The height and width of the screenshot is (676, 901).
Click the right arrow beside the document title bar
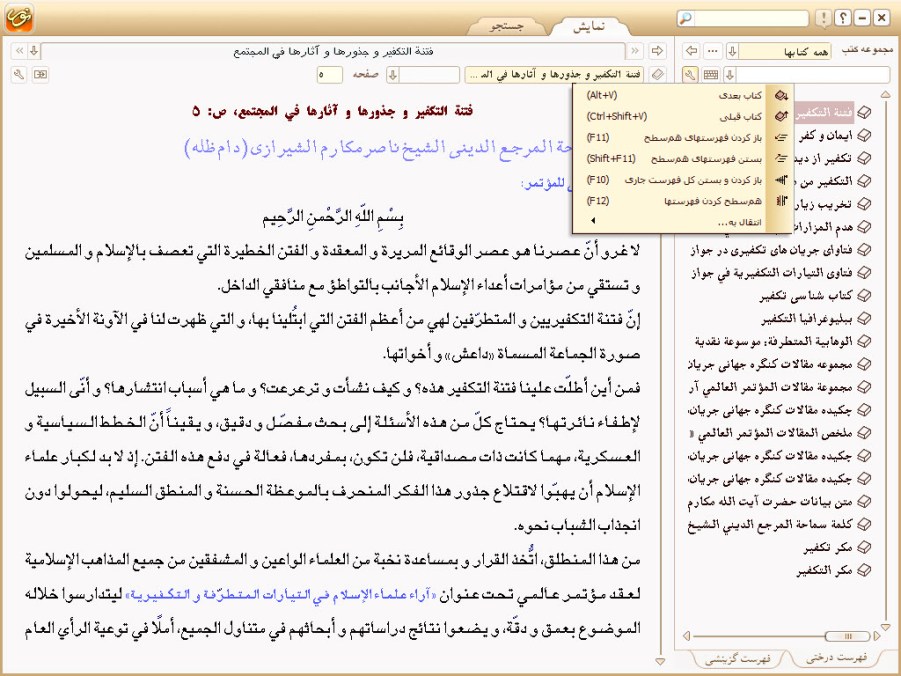(x=657, y=51)
